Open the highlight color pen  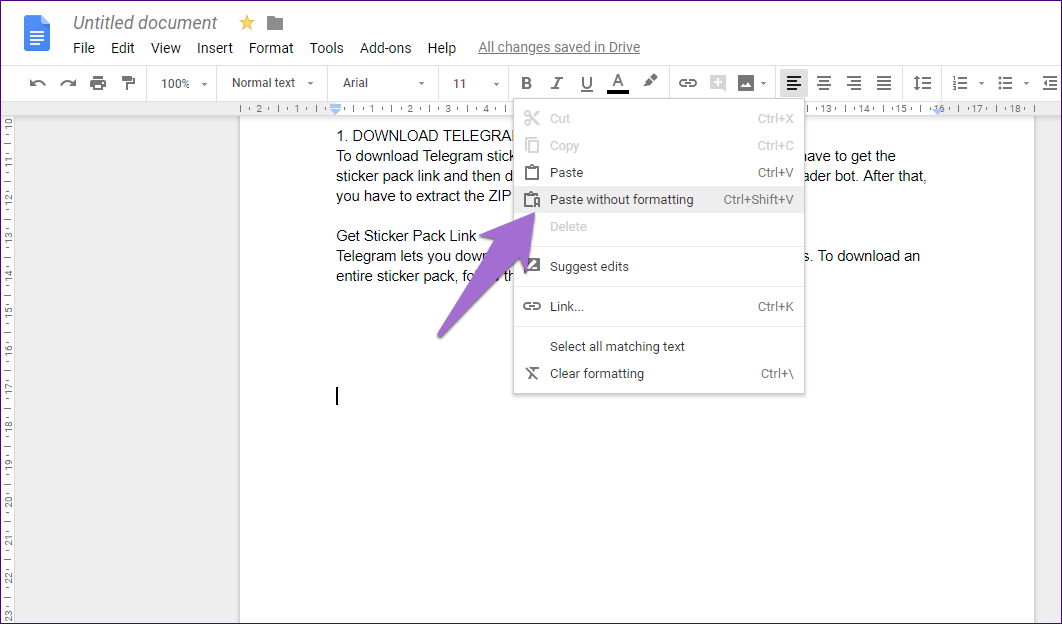[650, 82]
